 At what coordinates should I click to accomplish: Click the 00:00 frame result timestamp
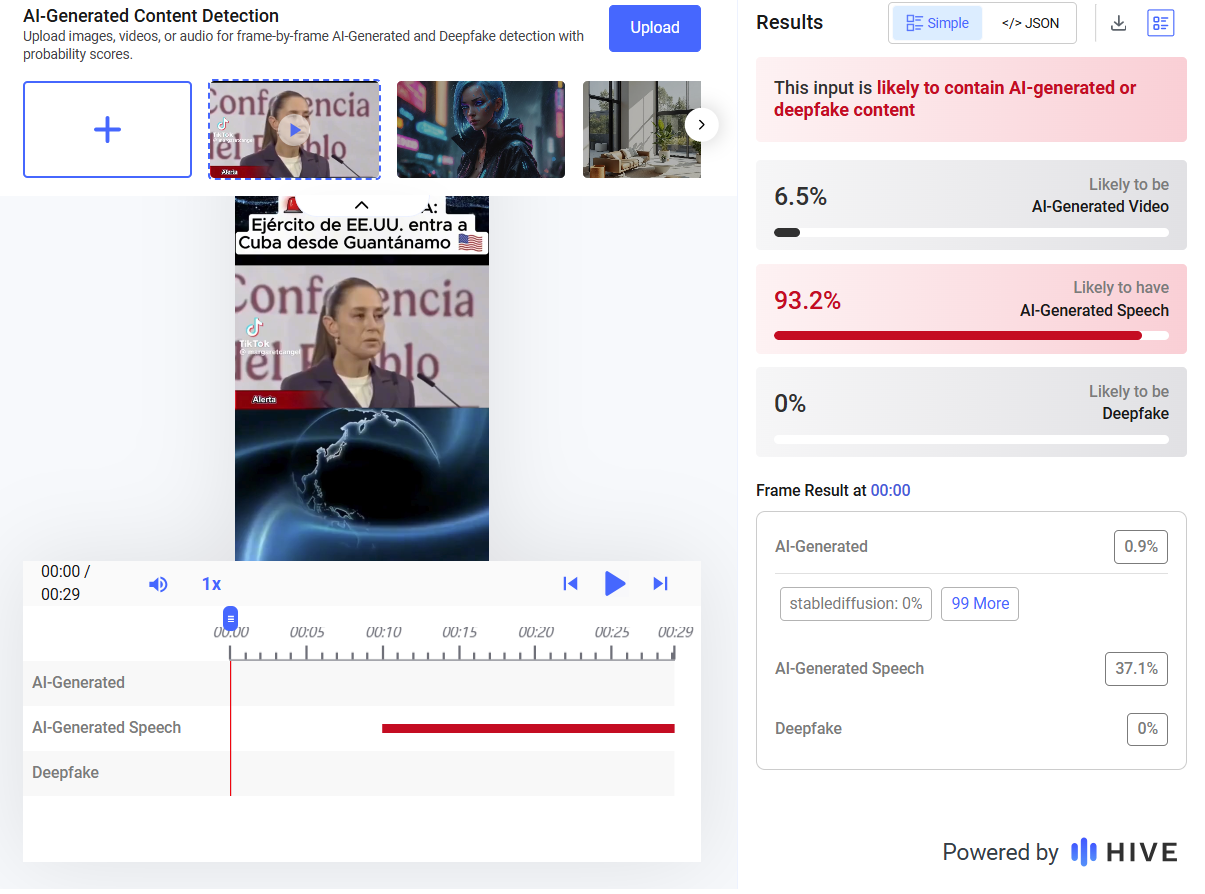coord(890,490)
